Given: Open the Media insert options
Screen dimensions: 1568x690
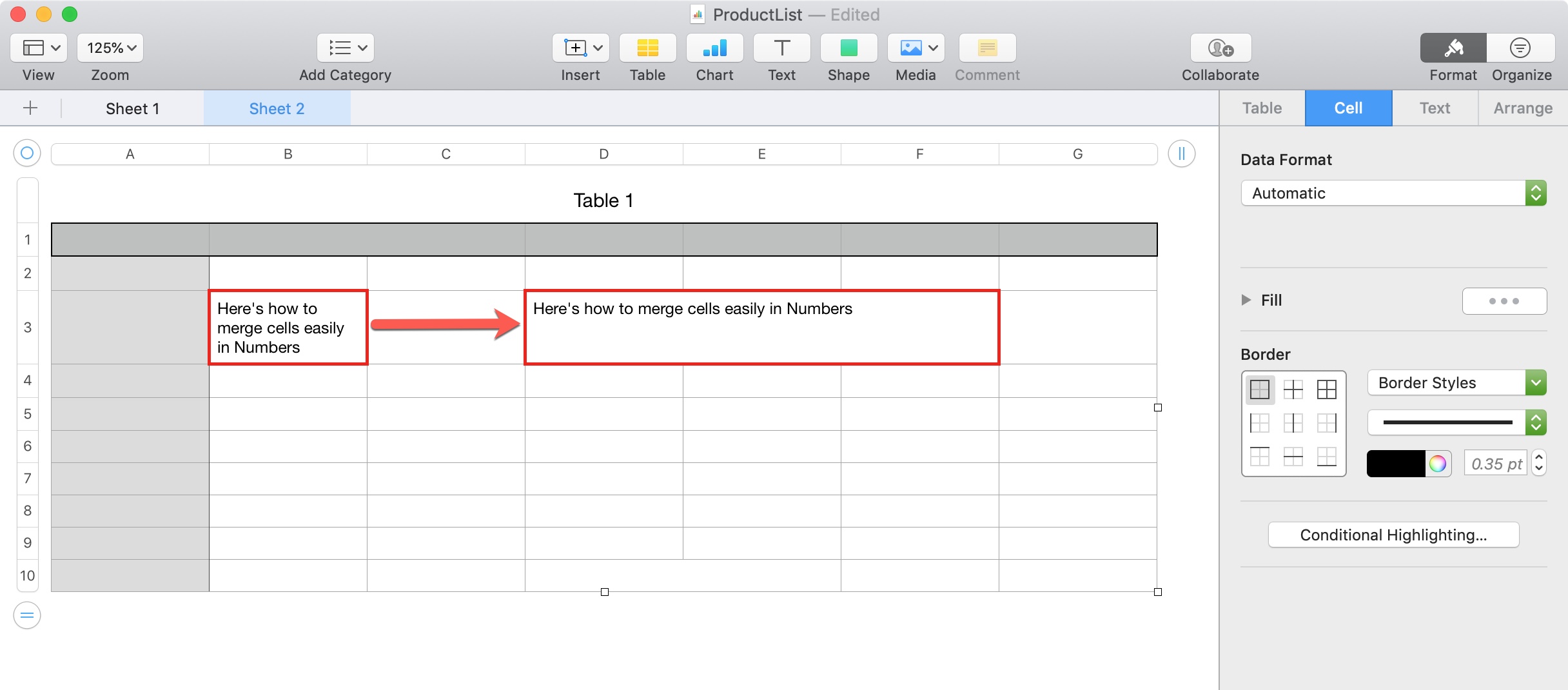Looking at the screenshot, I should [x=916, y=48].
